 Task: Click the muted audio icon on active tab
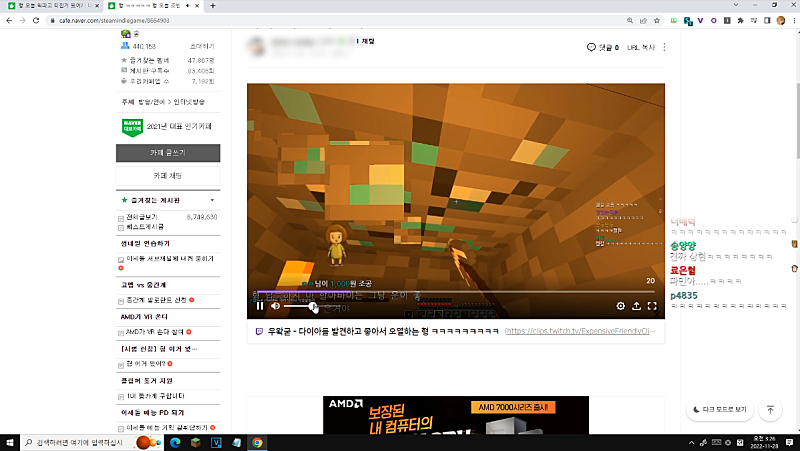[188, 6]
